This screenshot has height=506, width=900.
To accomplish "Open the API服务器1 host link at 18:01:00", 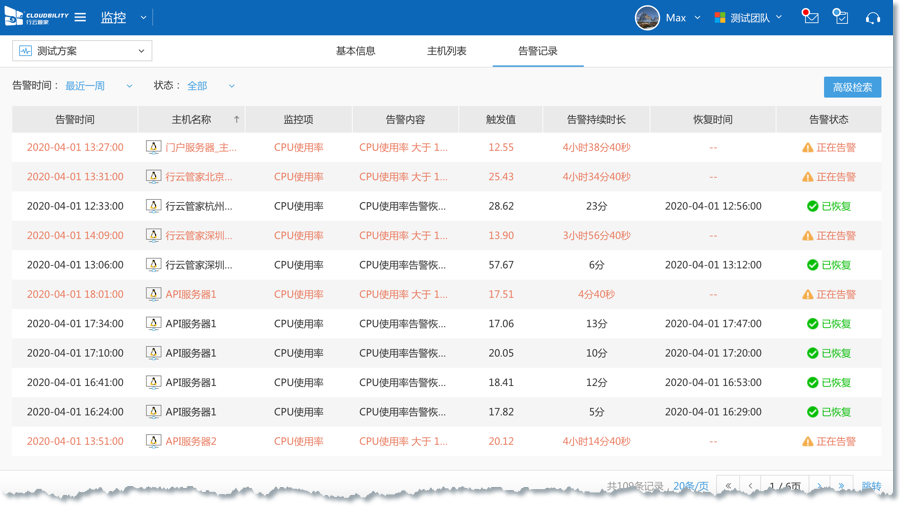I will 190,295.
